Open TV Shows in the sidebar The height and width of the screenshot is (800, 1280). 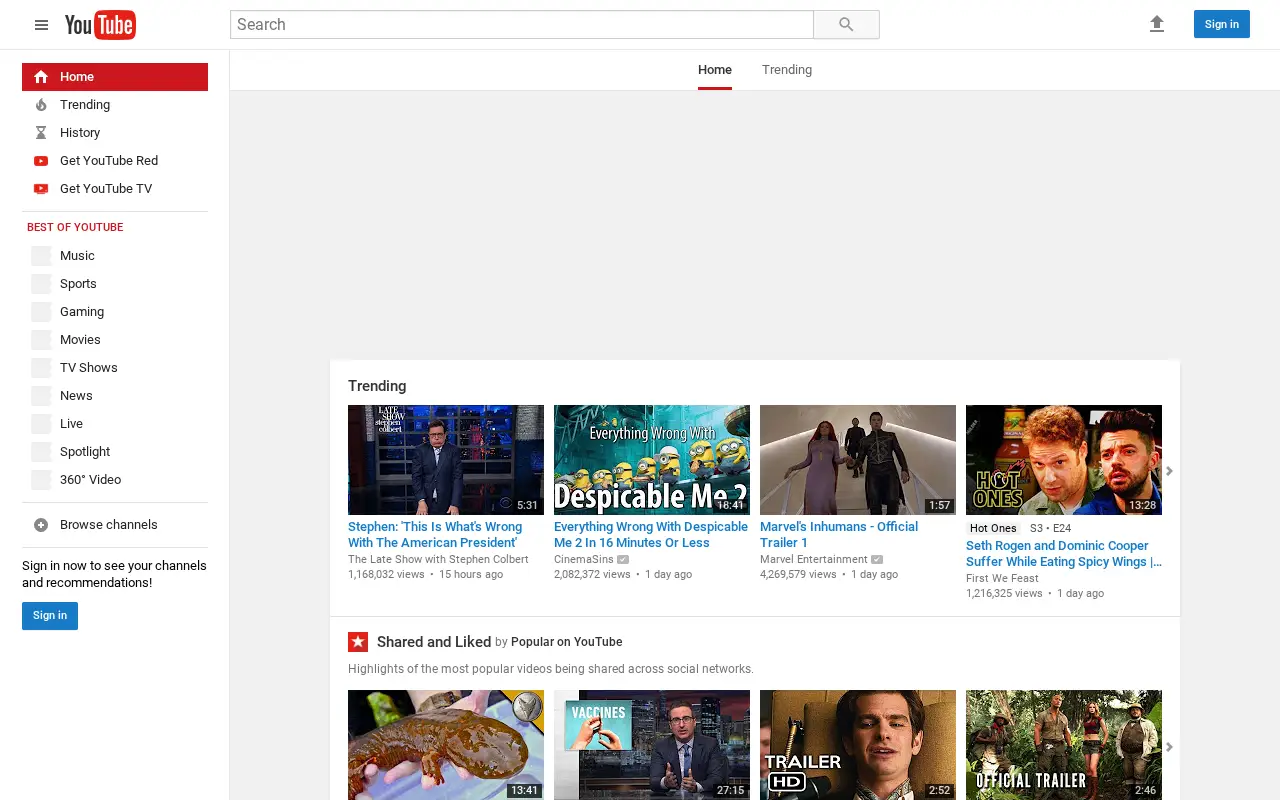tap(115, 368)
